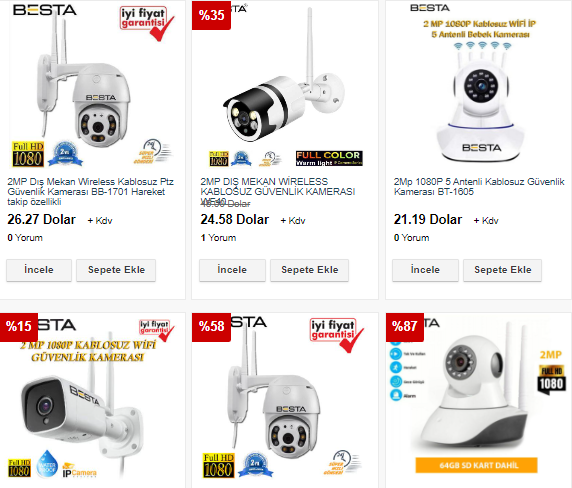Add the 24.58 Dolar wireless camera to cart
This screenshot has width=572, height=488.
pos(309,270)
